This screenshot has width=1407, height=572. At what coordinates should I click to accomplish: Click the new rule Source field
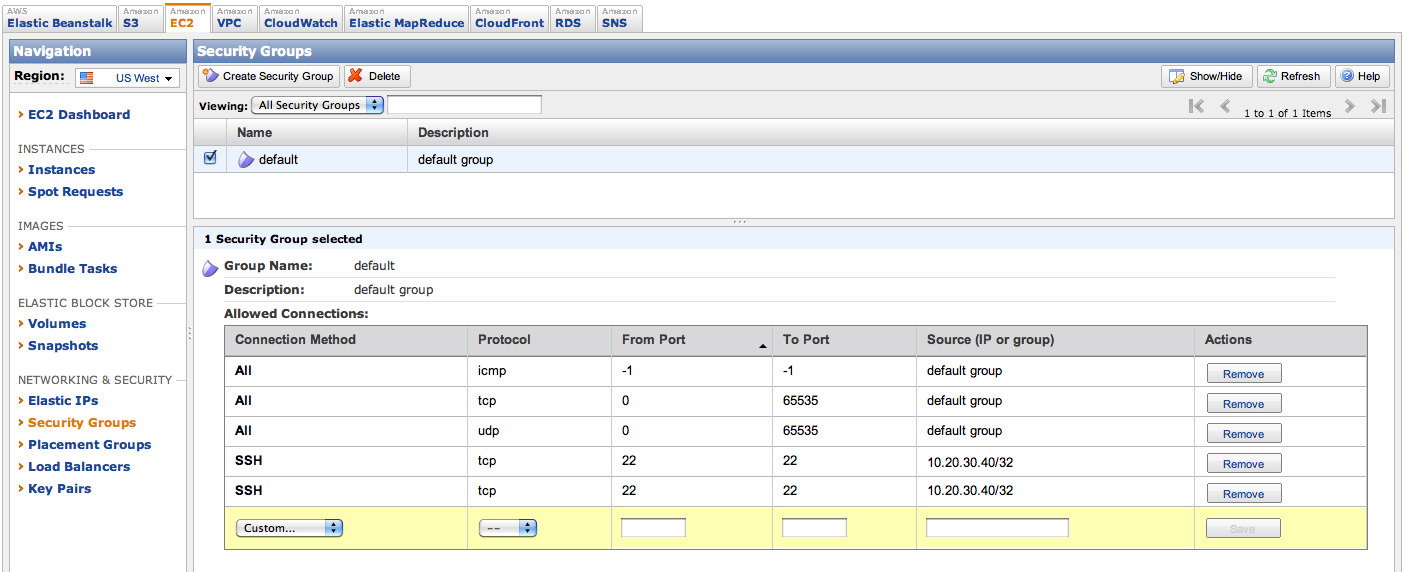pos(997,528)
